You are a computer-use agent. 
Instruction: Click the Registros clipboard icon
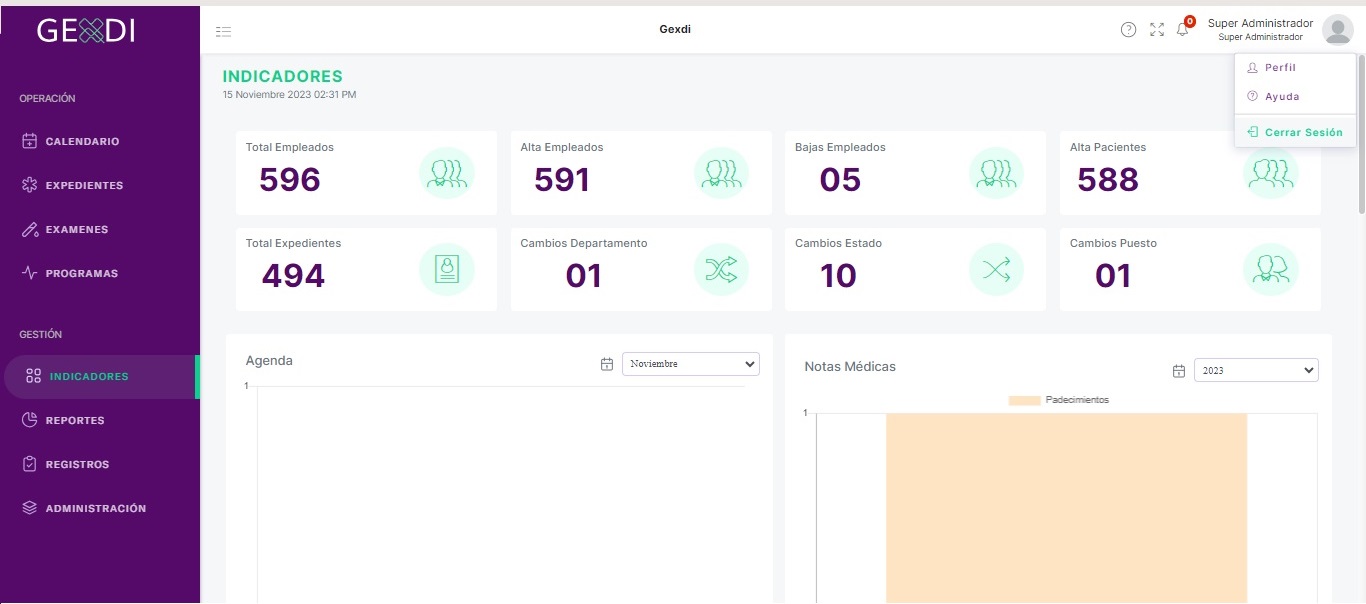30,464
